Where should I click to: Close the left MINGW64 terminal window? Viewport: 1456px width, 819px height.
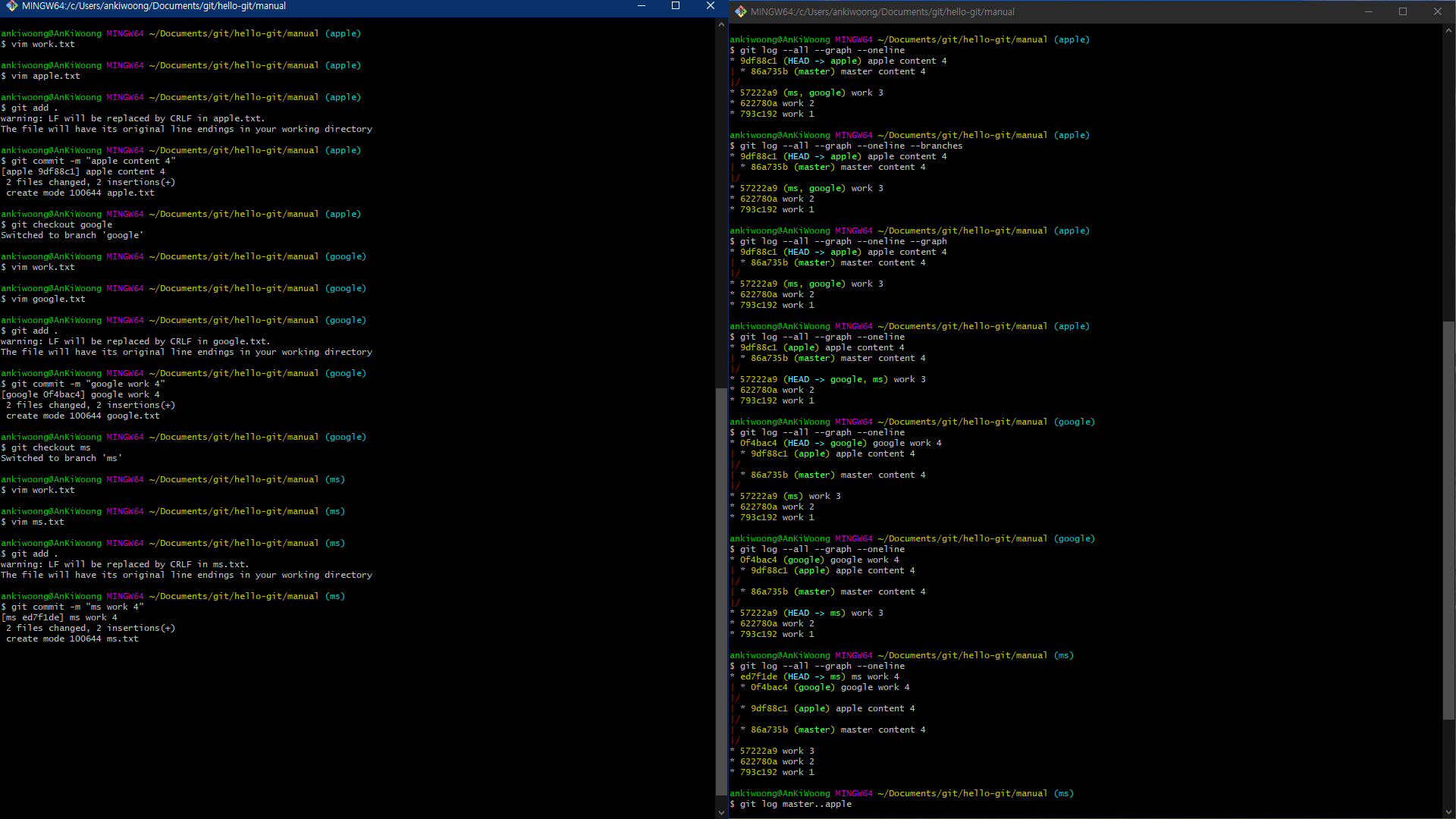[711, 6]
